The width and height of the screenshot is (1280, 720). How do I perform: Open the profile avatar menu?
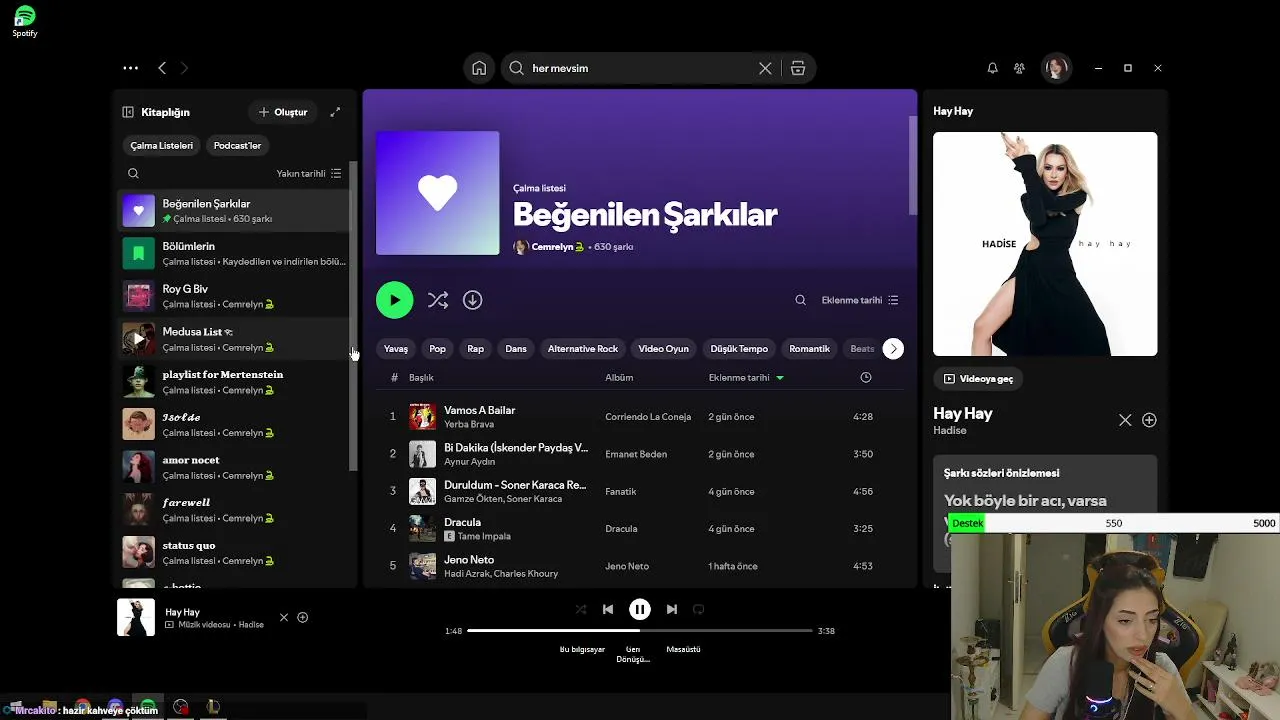coord(1055,68)
